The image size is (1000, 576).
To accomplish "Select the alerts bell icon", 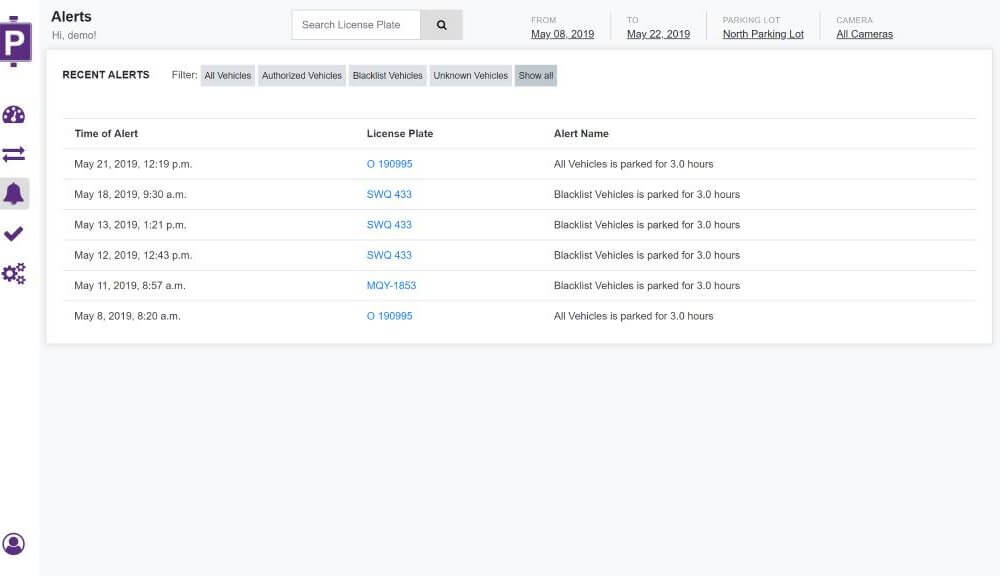I will pos(13,193).
